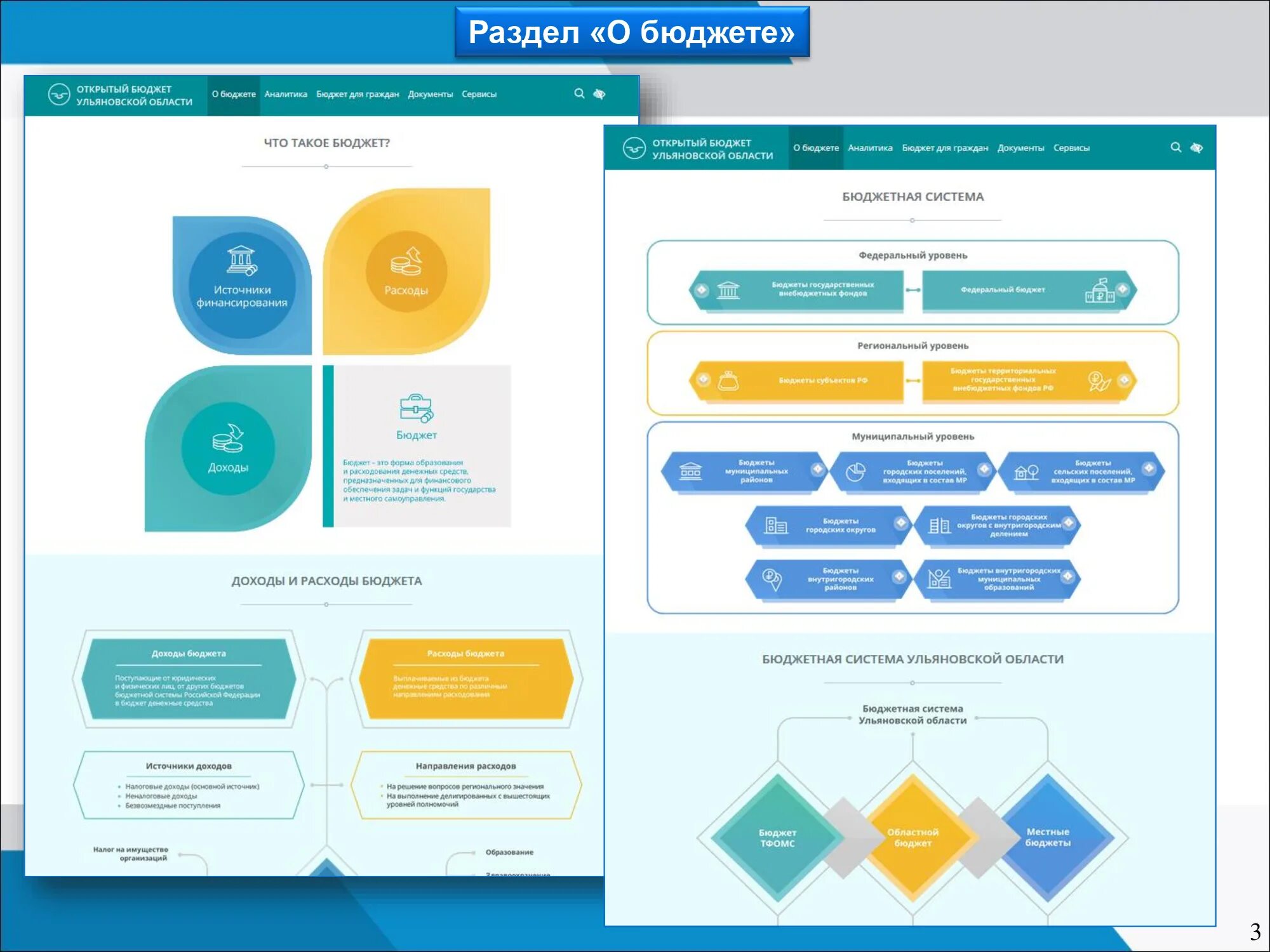Image resolution: width=1270 pixels, height=952 pixels.
Task: Open 'Сервисы' menu in the left screenshot
Action: 479,94
